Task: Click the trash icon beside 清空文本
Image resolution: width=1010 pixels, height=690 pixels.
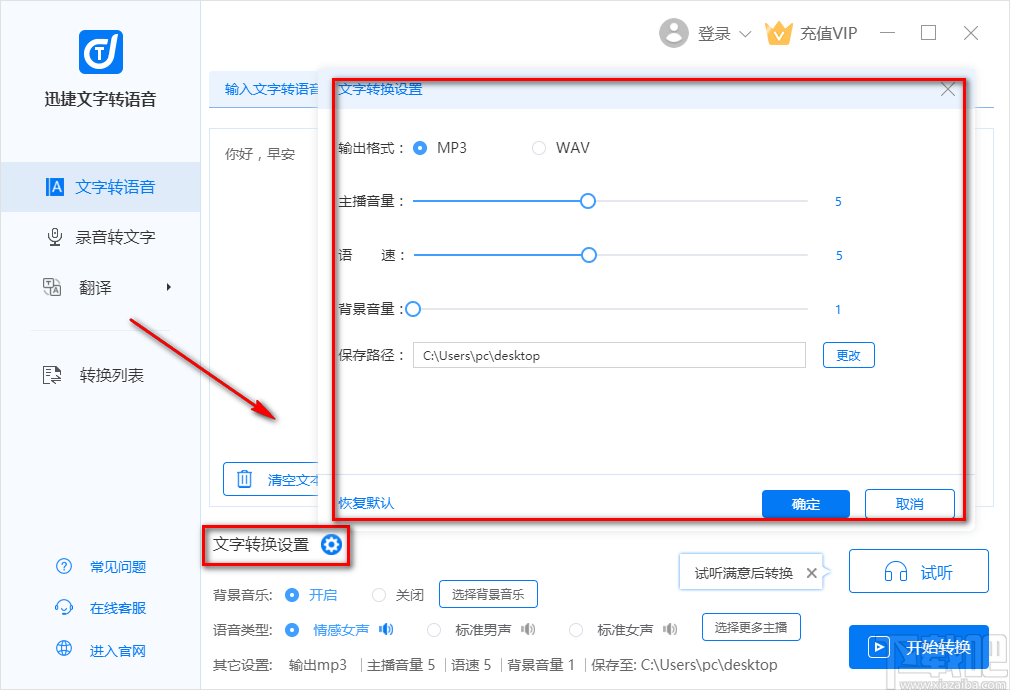Action: [x=245, y=479]
